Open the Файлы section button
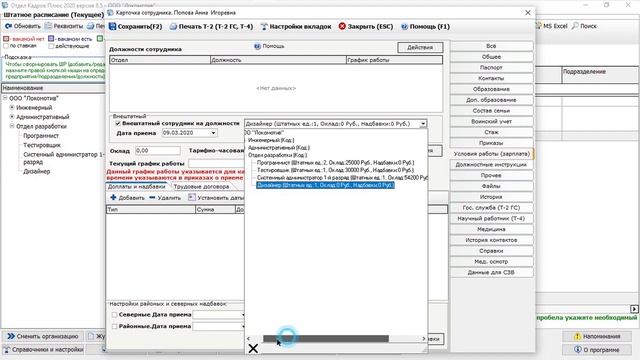This screenshot has height=360, width=640. click(x=491, y=186)
